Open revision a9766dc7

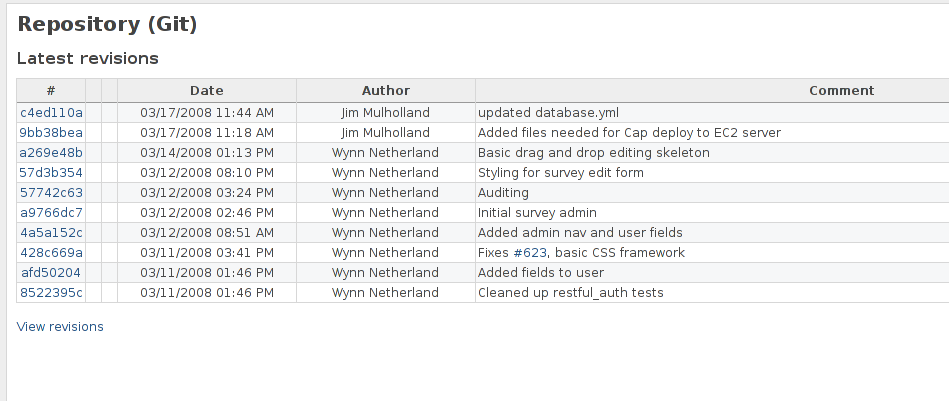click(51, 212)
